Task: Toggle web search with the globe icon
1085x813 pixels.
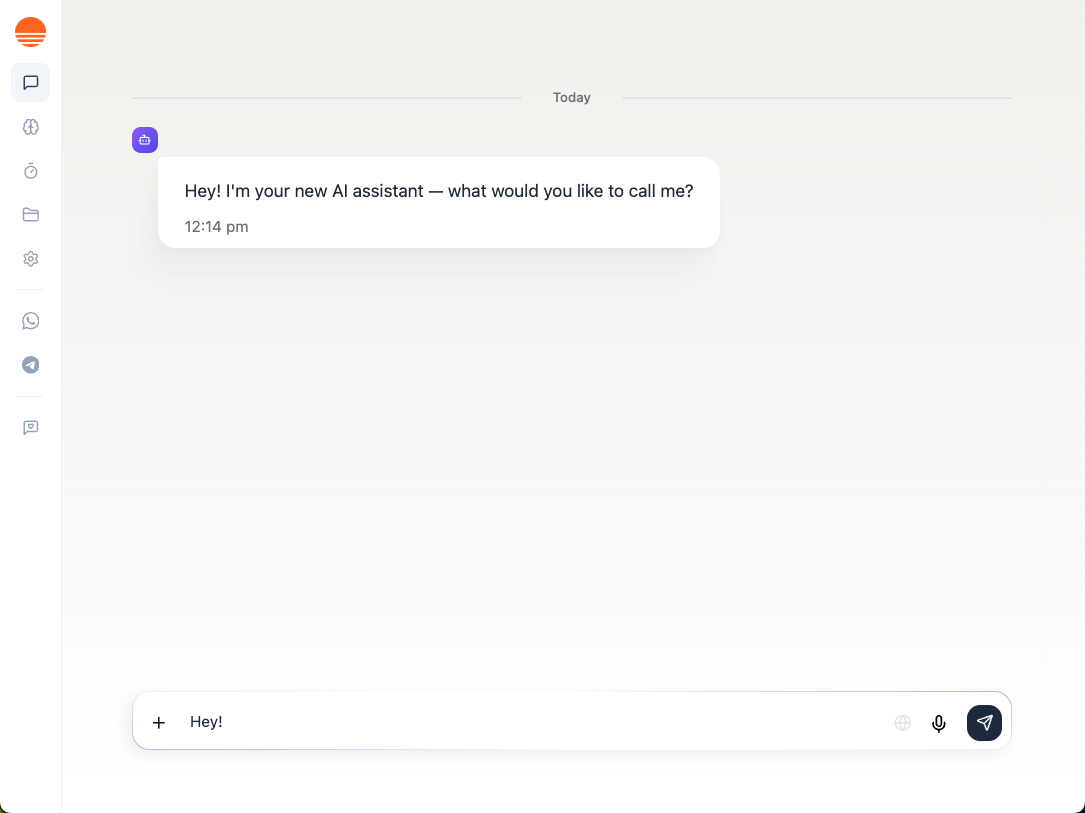Action: coord(902,722)
